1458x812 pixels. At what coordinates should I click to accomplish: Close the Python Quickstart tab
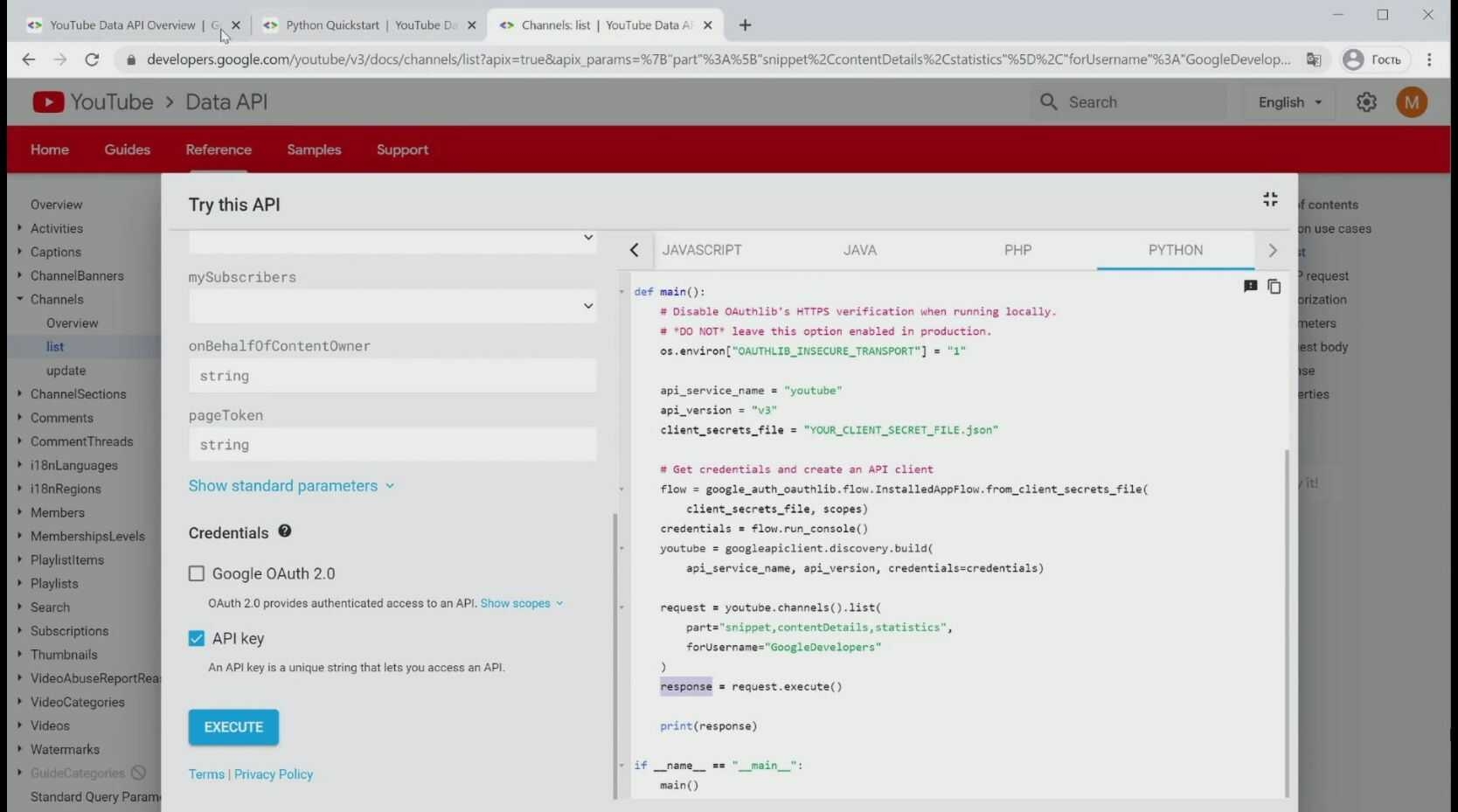[x=472, y=25]
